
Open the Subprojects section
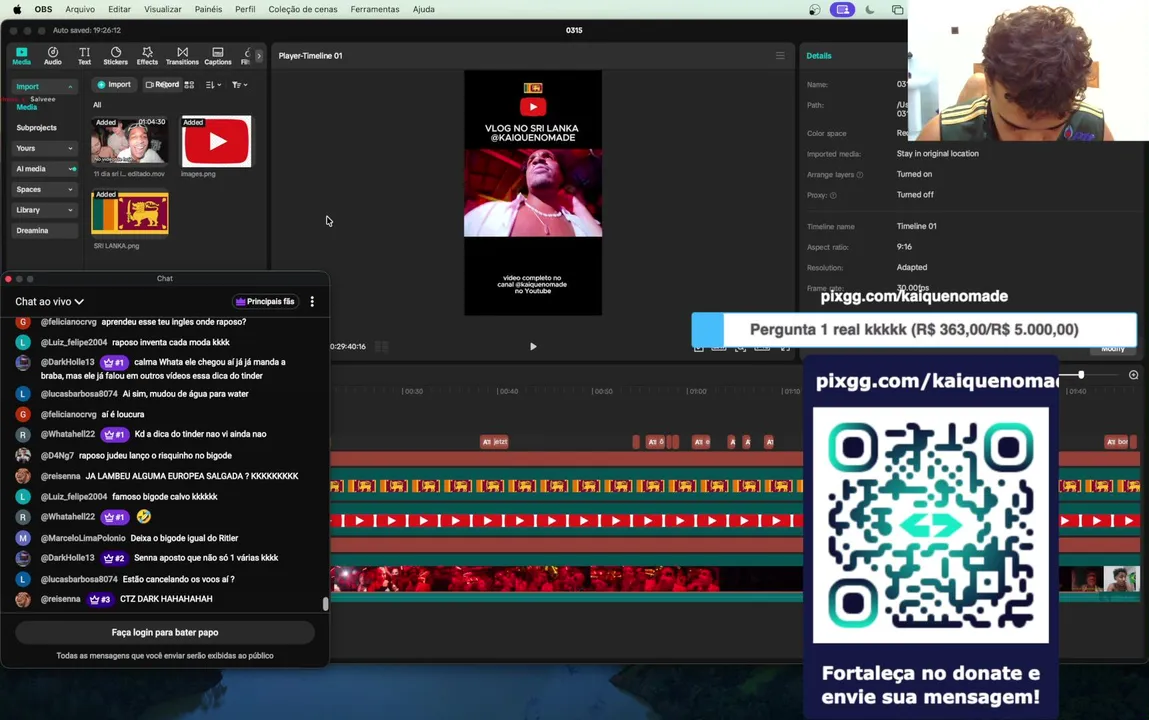point(45,128)
